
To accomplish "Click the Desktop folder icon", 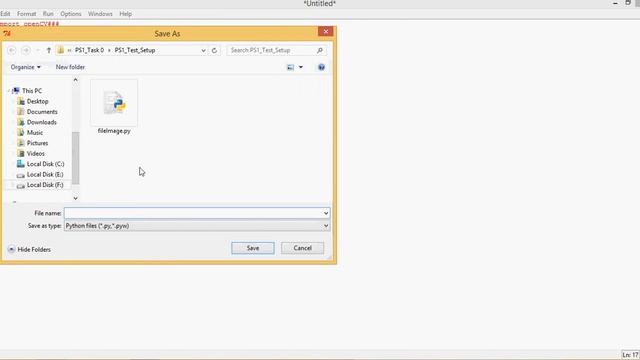I will coord(21,101).
